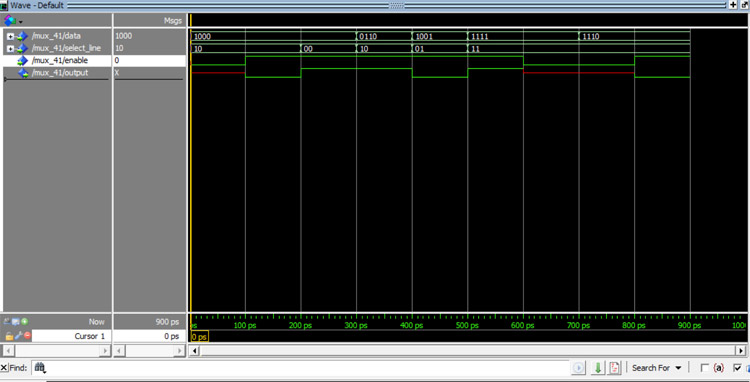Click the Cursor 1 time value 0 ps
This screenshot has width=750, height=382.
point(171,336)
